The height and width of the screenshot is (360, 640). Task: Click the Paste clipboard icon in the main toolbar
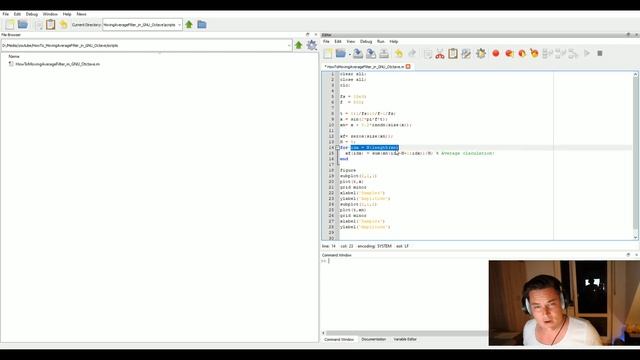click(51, 24)
